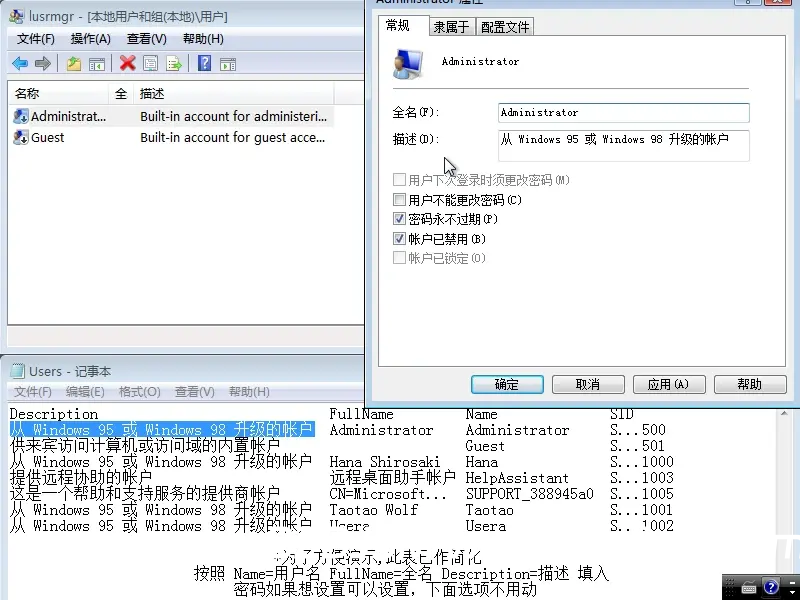This screenshot has width=800, height=600.
Task: Click the red X Delete toolbar icon
Action: coord(128,63)
